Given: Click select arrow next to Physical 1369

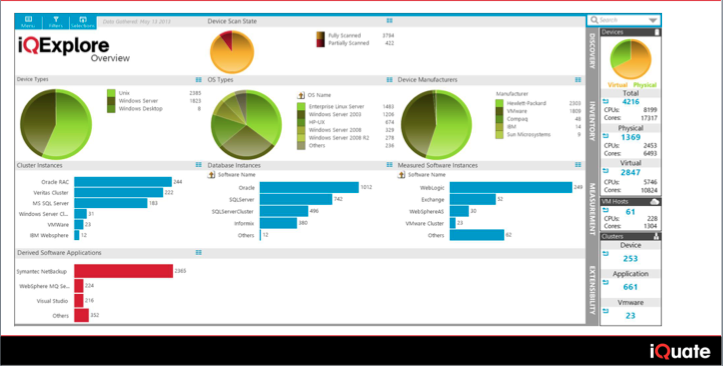Looking at the screenshot, I should (x=606, y=136).
